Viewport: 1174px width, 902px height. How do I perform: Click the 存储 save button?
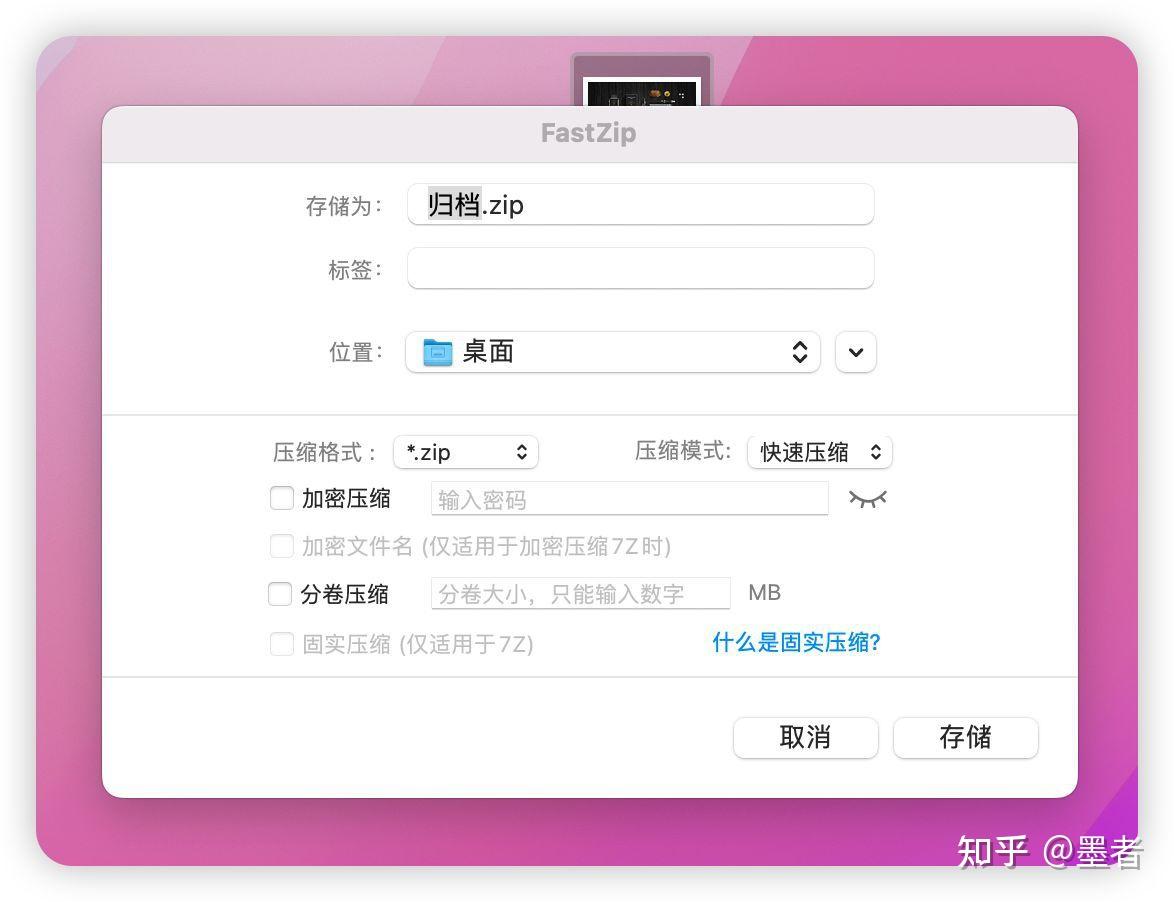coord(965,737)
